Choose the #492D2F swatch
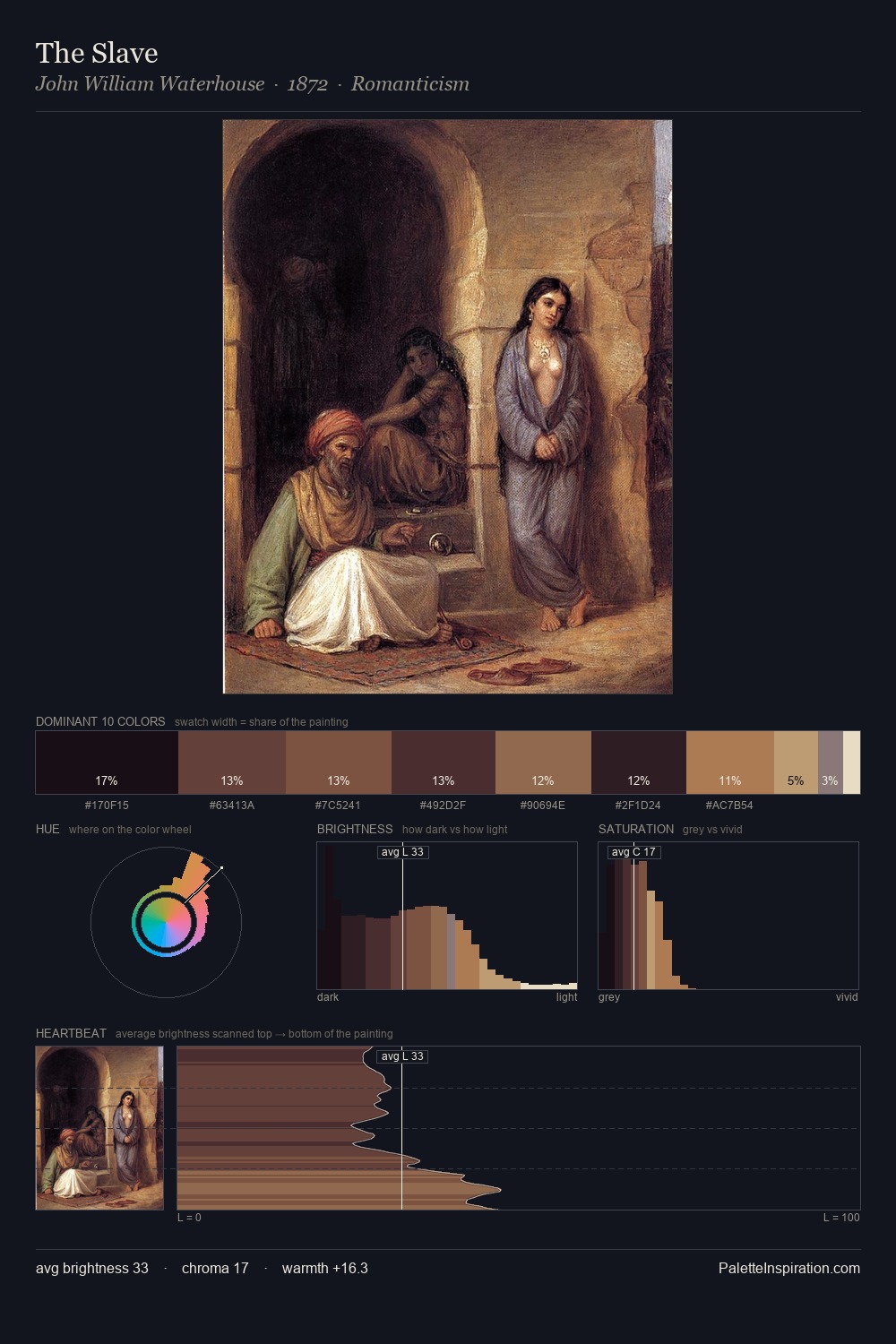 [444, 762]
